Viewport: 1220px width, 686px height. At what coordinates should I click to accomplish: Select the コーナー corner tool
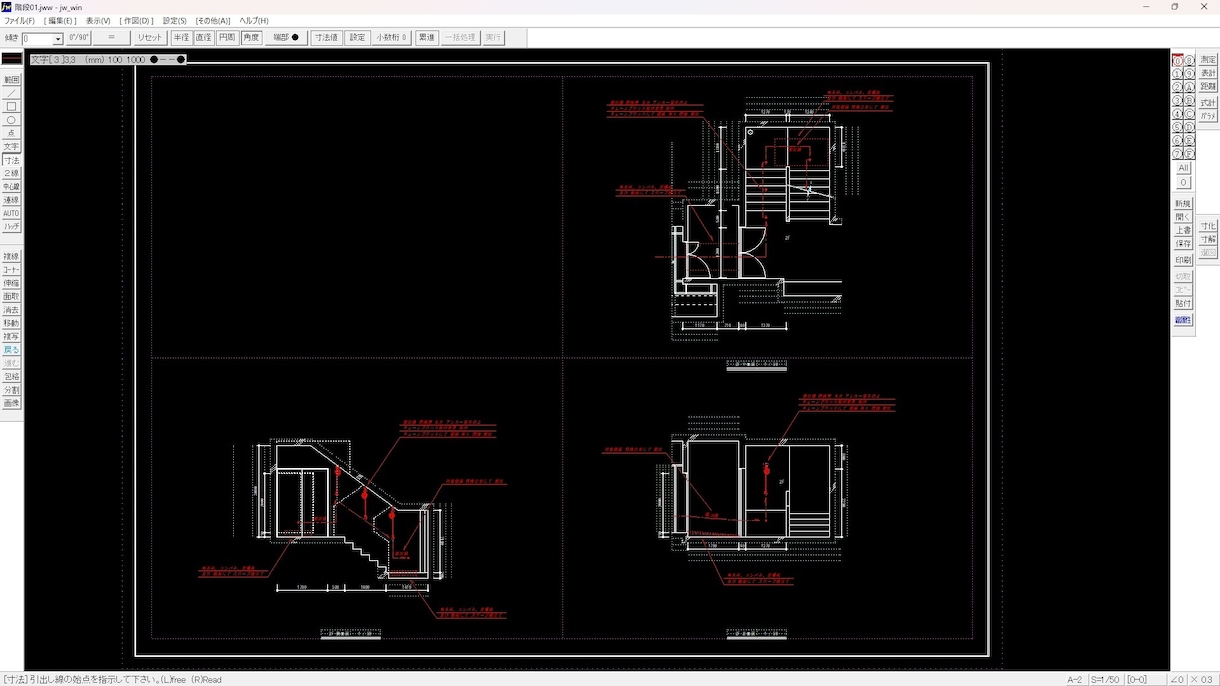point(11,270)
